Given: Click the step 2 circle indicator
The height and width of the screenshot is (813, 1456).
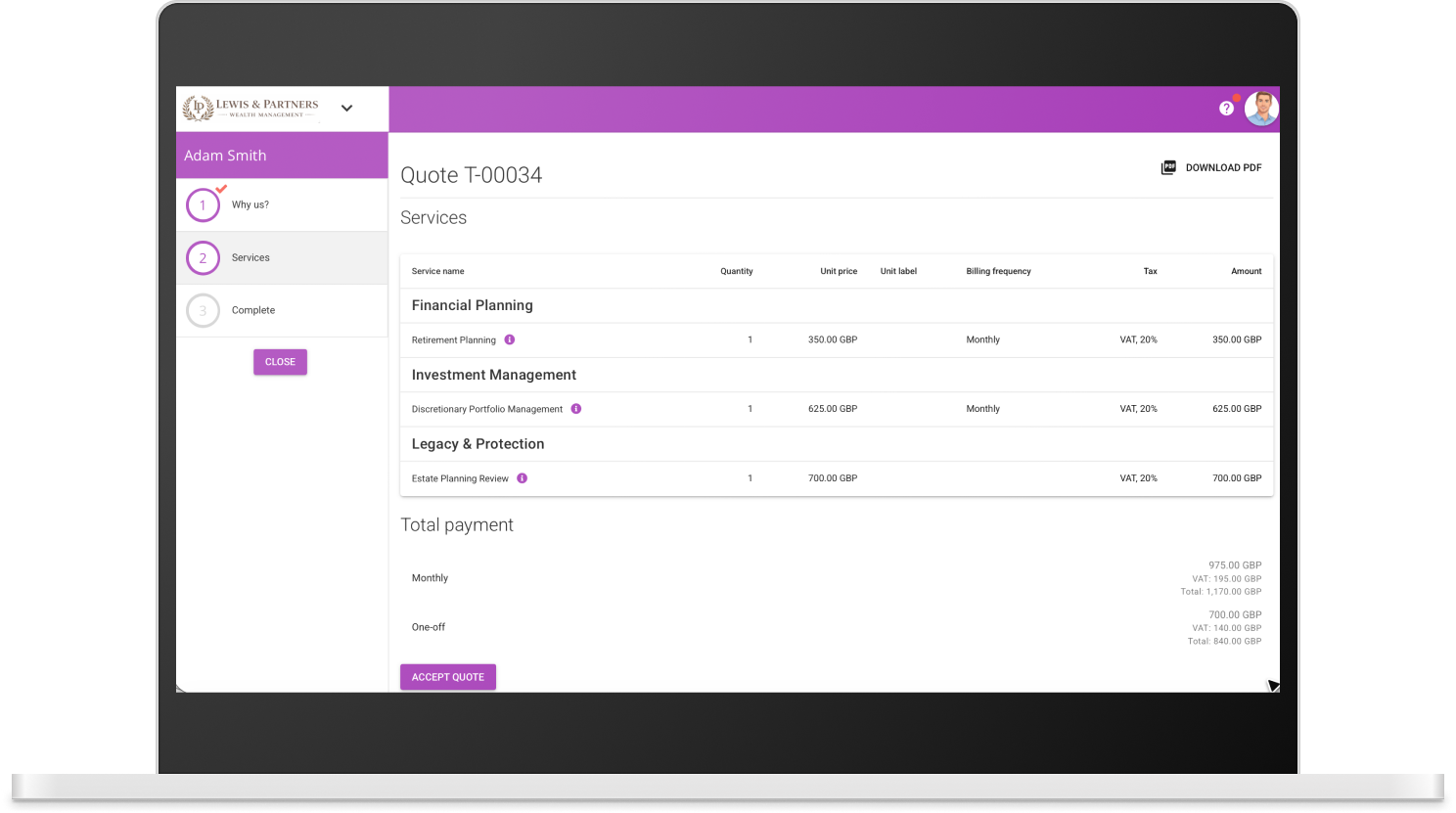Looking at the screenshot, I should click(203, 257).
